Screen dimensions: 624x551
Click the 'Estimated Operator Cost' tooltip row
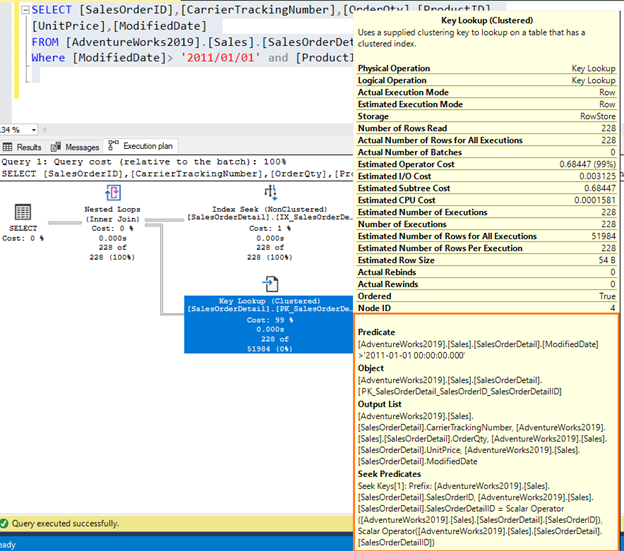point(486,164)
